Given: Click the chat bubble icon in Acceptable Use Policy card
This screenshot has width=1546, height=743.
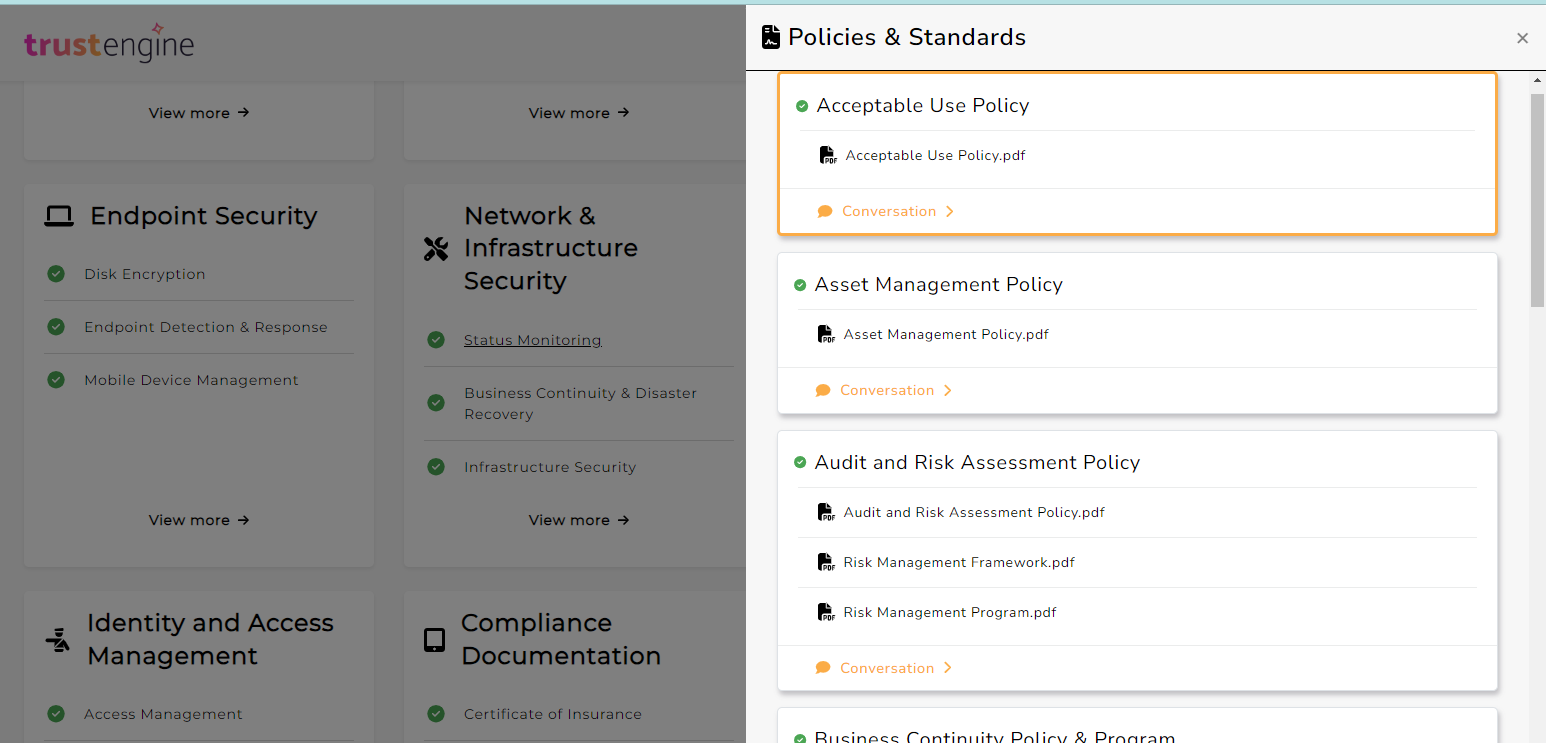Looking at the screenshot, I should pos(825,211).
